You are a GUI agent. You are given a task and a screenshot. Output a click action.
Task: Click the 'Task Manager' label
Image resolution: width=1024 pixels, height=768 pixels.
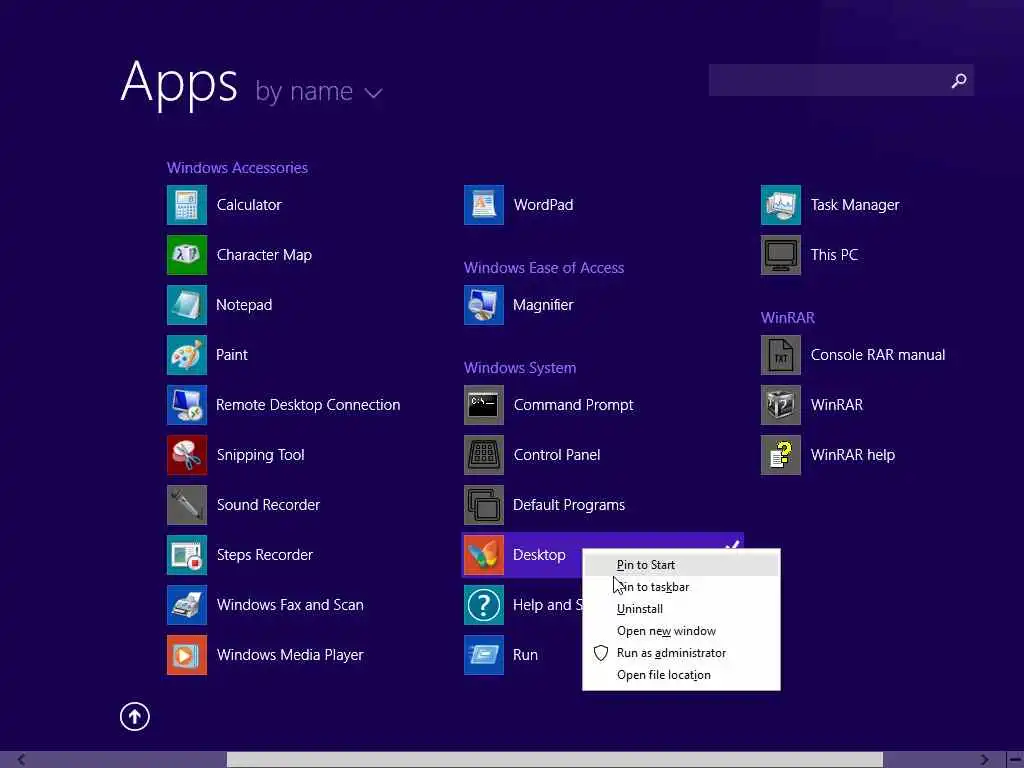(855, 205)
